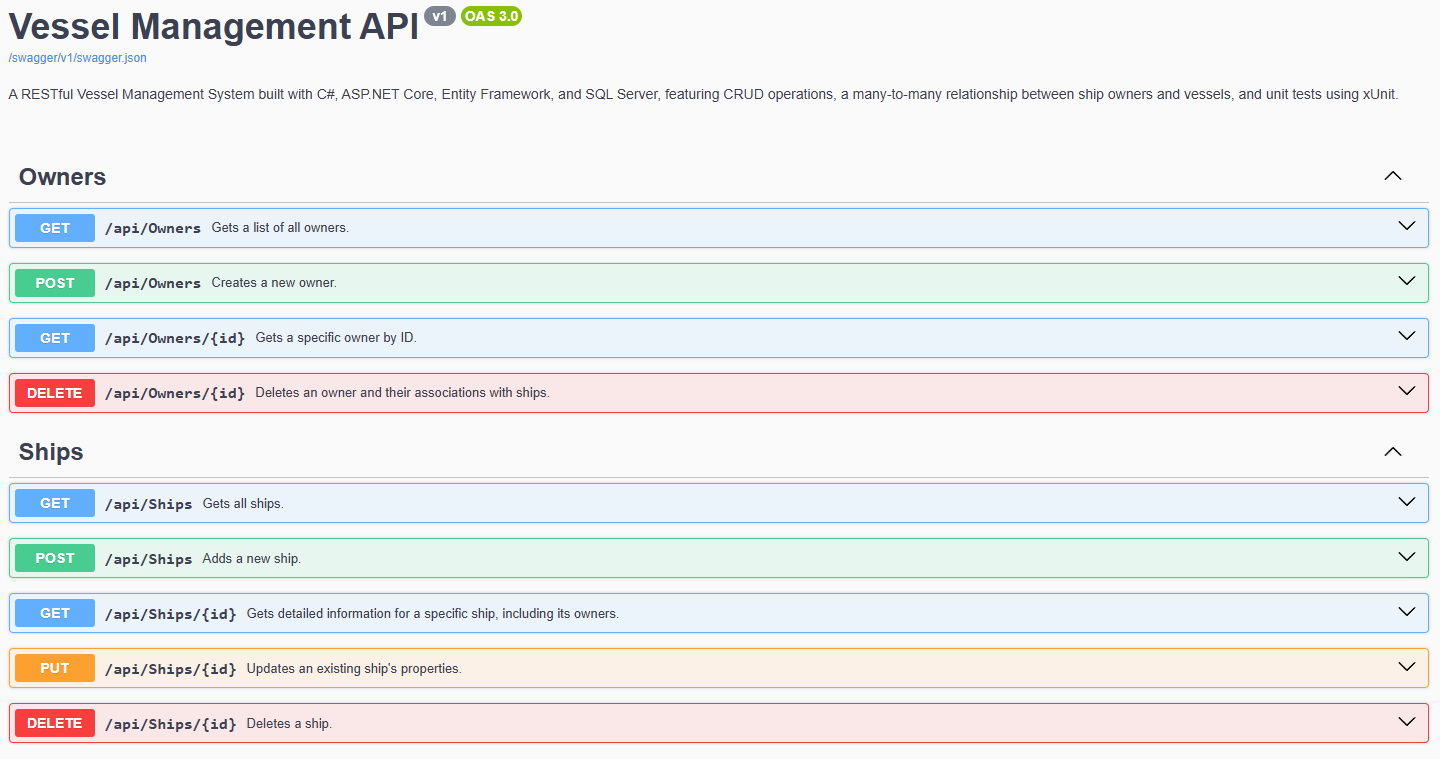The height and width of the screenshot is (759, 1440).
Task: Click GET badge for specific owner by ID
Action: tap(55, 338)
